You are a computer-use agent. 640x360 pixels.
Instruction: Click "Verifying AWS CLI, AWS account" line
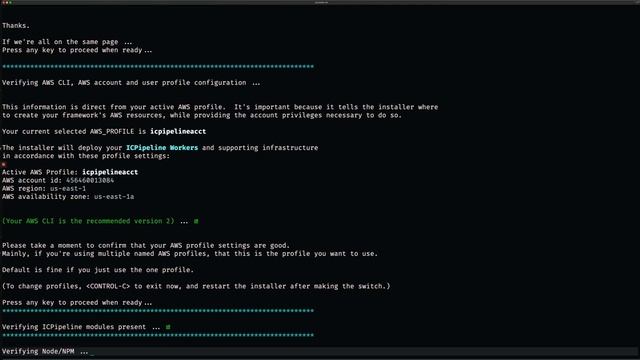click(131, 83)
